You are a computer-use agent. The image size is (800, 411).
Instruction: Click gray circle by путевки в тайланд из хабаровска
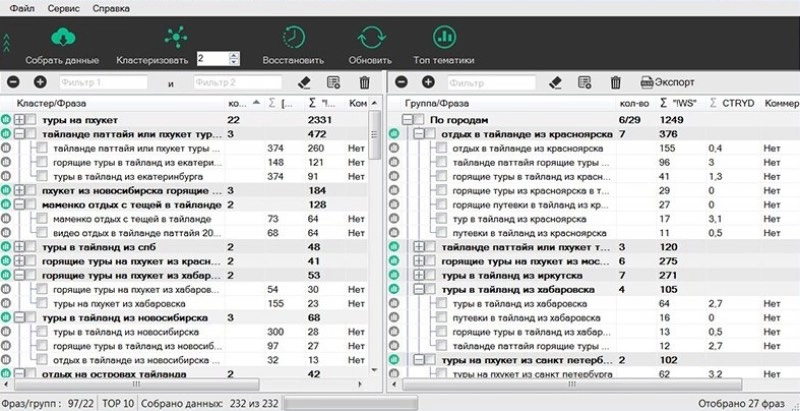[x=394, y=318]
